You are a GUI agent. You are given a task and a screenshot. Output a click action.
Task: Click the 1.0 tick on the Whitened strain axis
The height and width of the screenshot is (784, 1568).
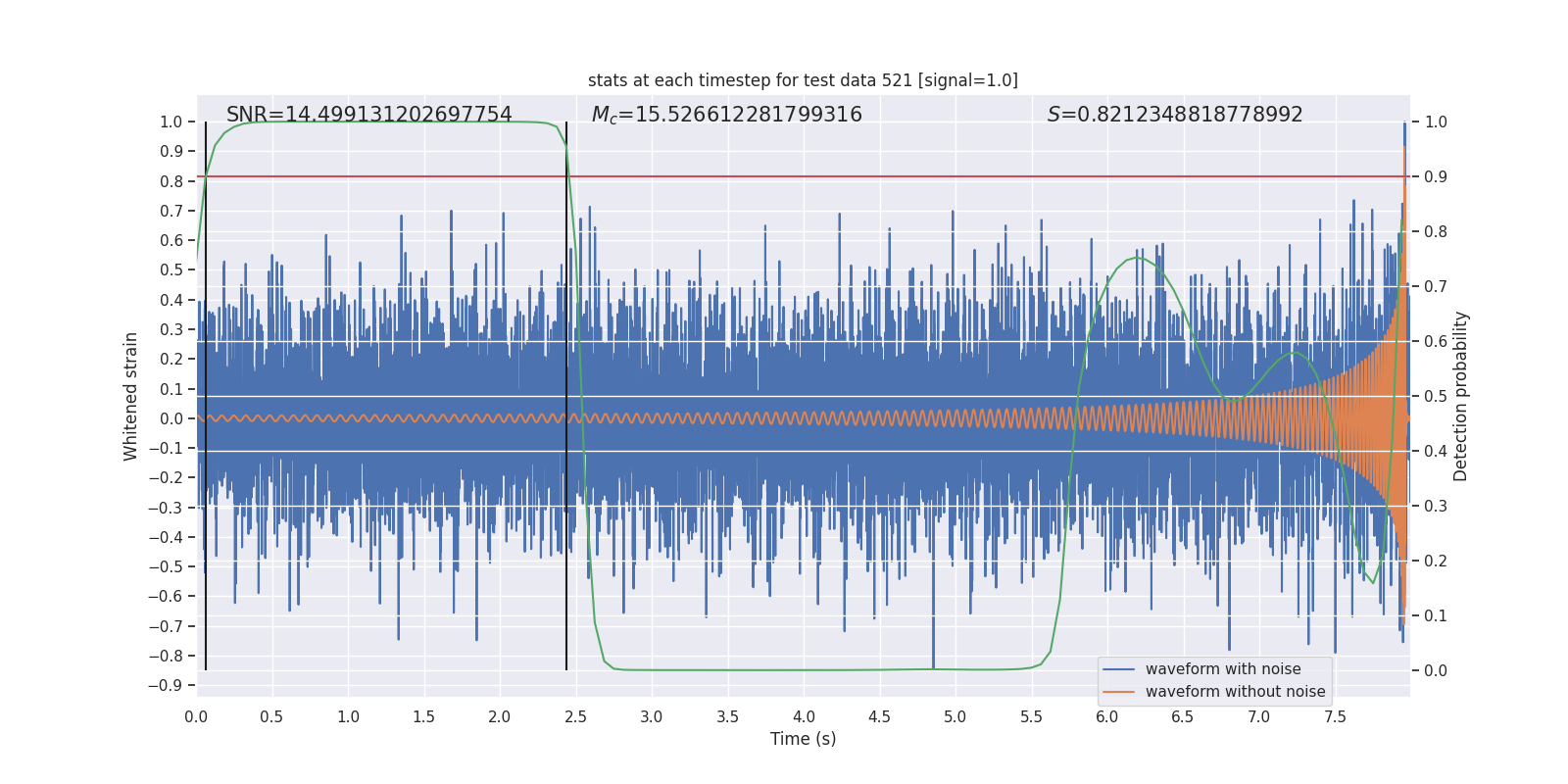171,122
